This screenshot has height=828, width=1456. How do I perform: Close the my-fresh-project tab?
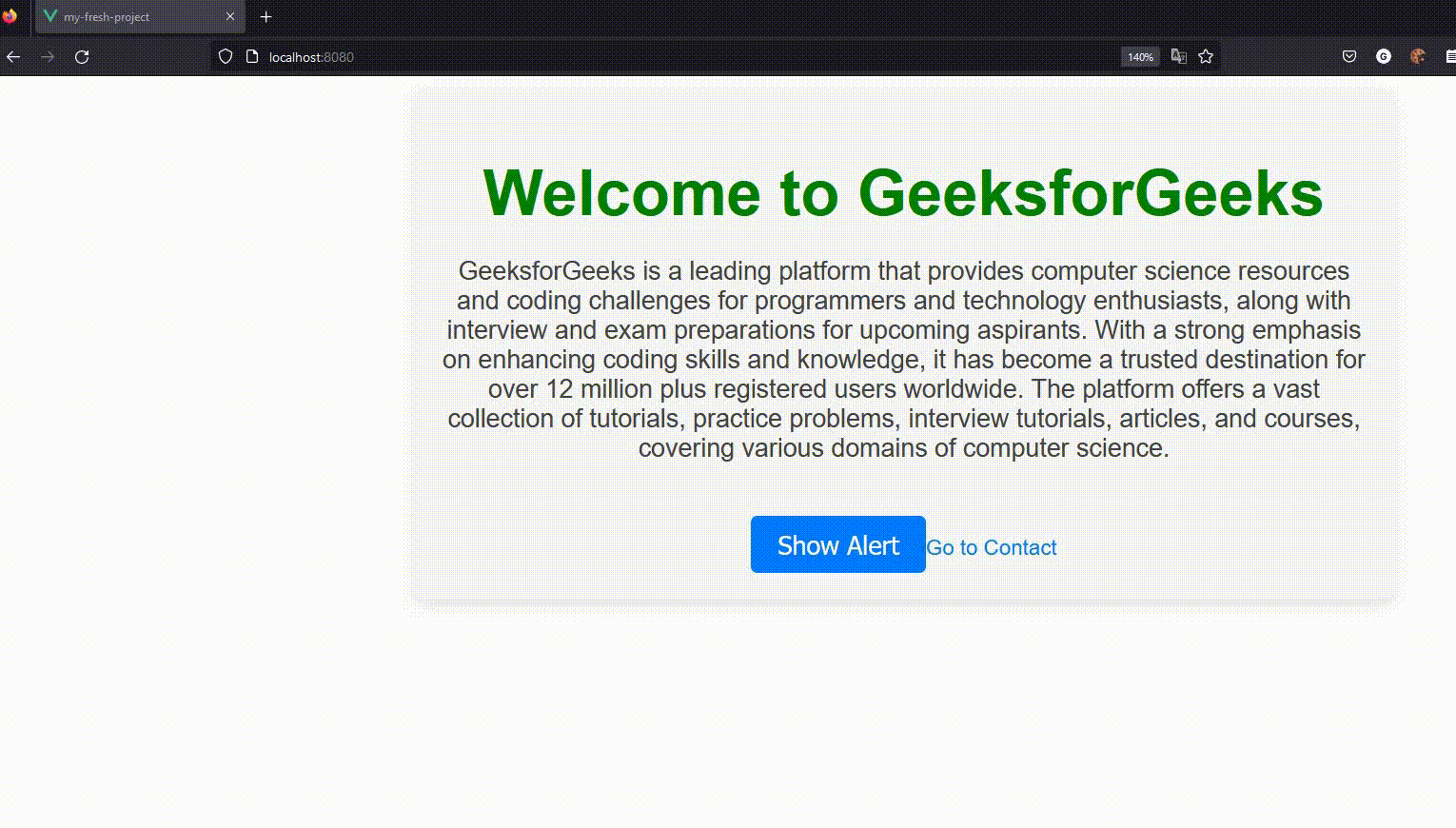pos(229,17)
